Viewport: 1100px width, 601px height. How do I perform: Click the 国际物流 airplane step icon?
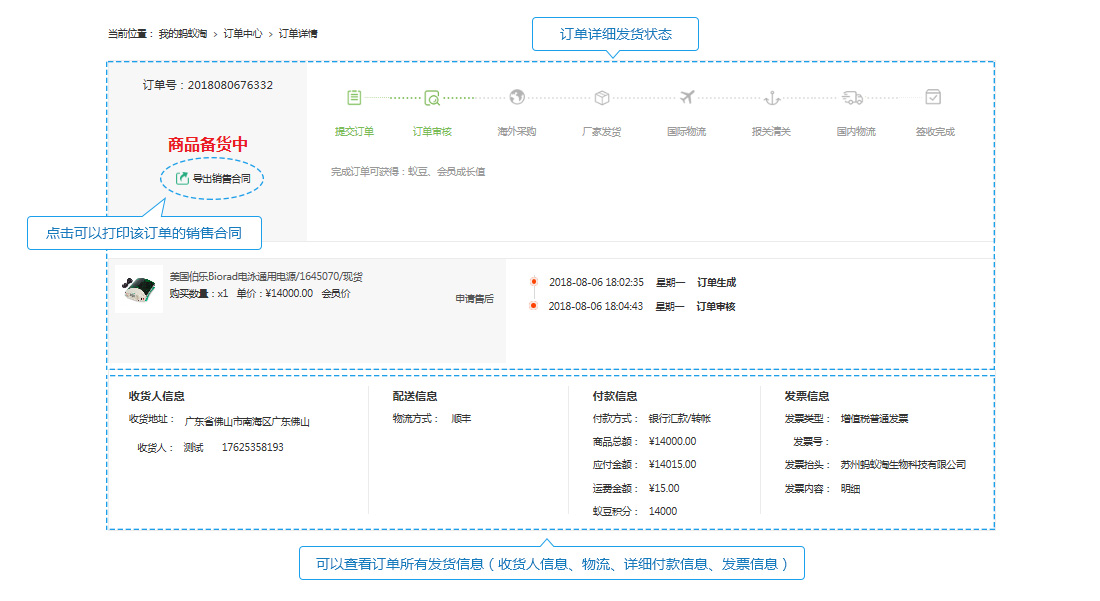(x=687, y=97)
